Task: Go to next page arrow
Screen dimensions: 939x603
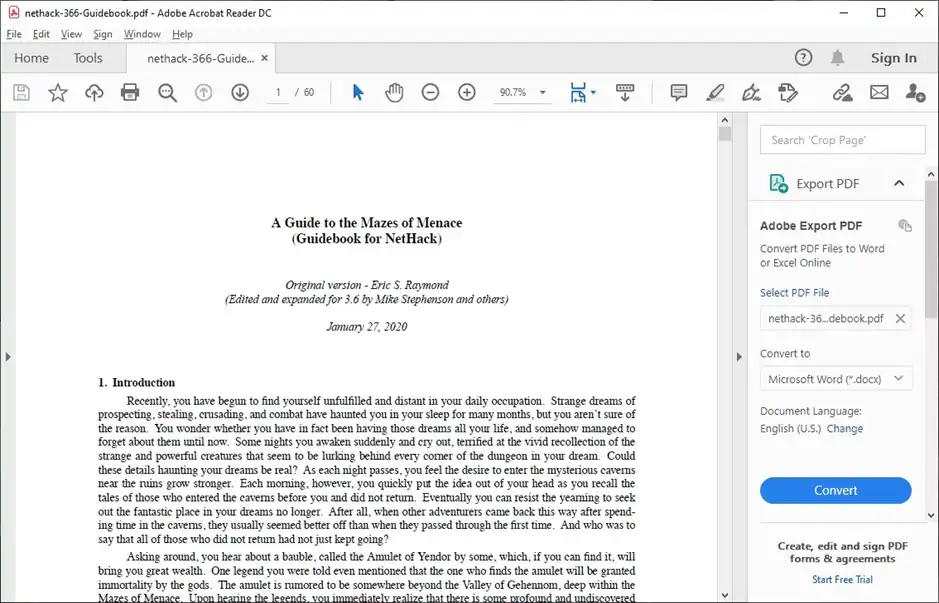Action: [x=240, y=92]
